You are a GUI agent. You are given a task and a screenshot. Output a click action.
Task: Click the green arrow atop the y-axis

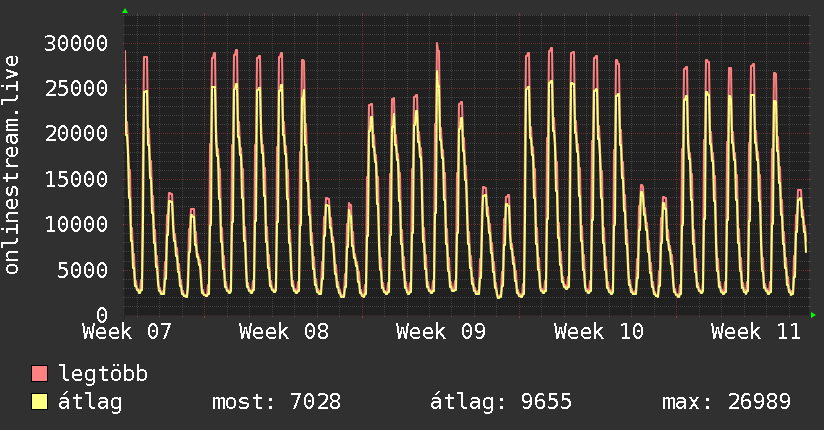point(125,11)
